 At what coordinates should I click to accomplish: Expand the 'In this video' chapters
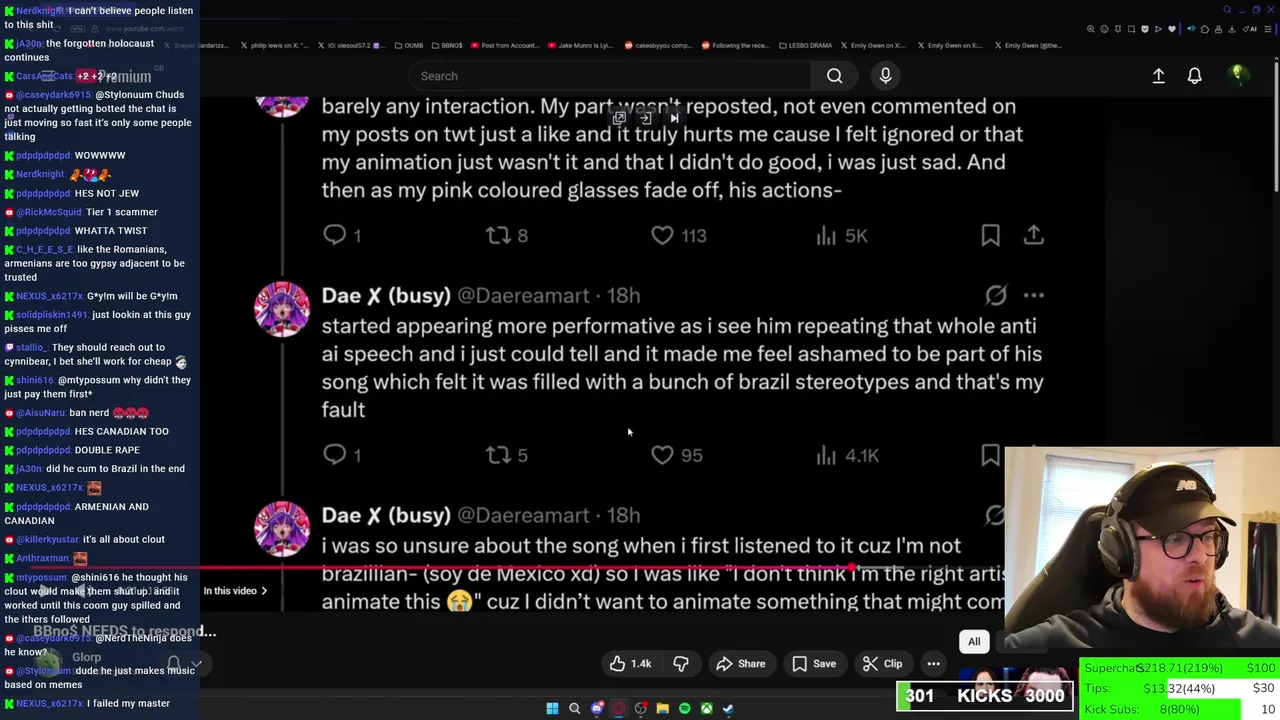pyautogui.click(x=236, y=591)
